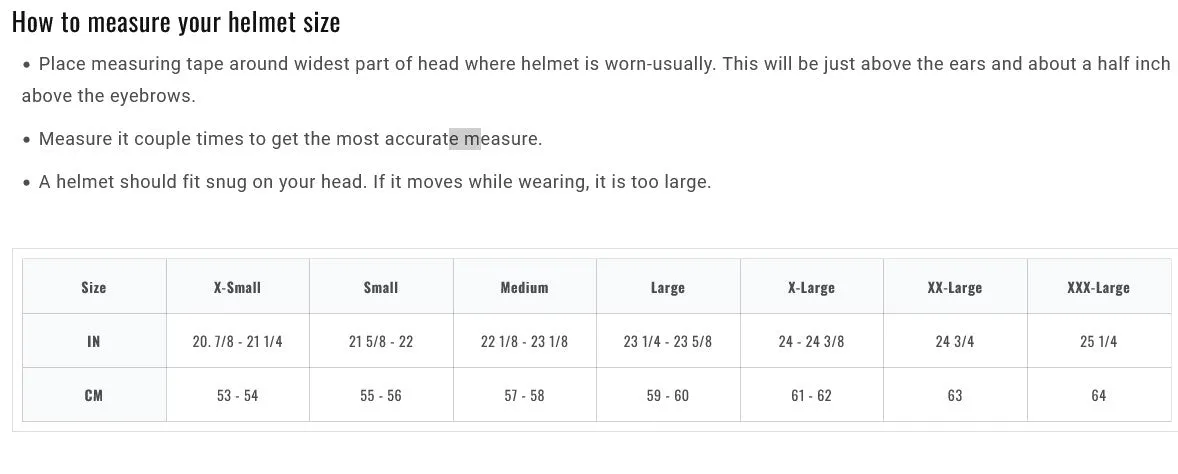Screen dimensions: 1178x474
Task: Click the highlighted text in 'accurate measure'
Action: [x=465, y=139]
